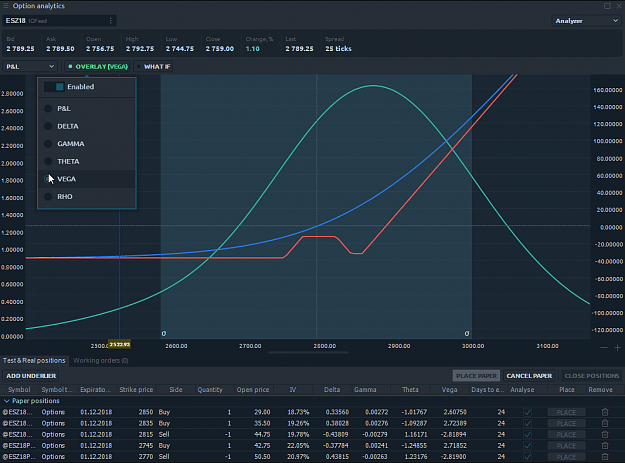Toggle the OVERLAY (VEGA) button

click(x=98, y=67)
